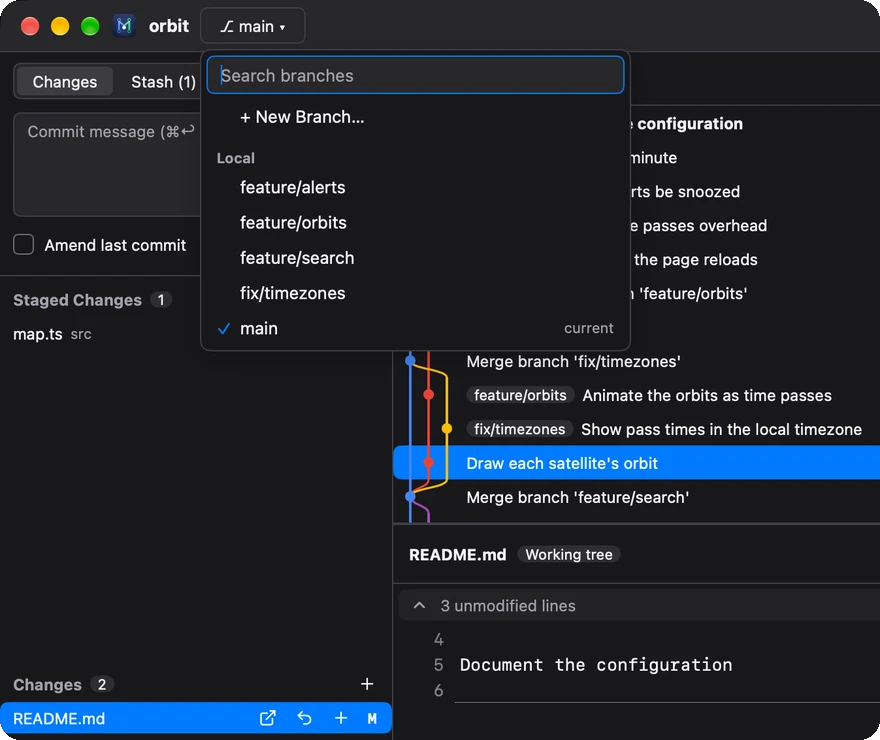Click the fix/timezones branch tag in graph
This screenshot has width=880, height=740.
point(520,429)
